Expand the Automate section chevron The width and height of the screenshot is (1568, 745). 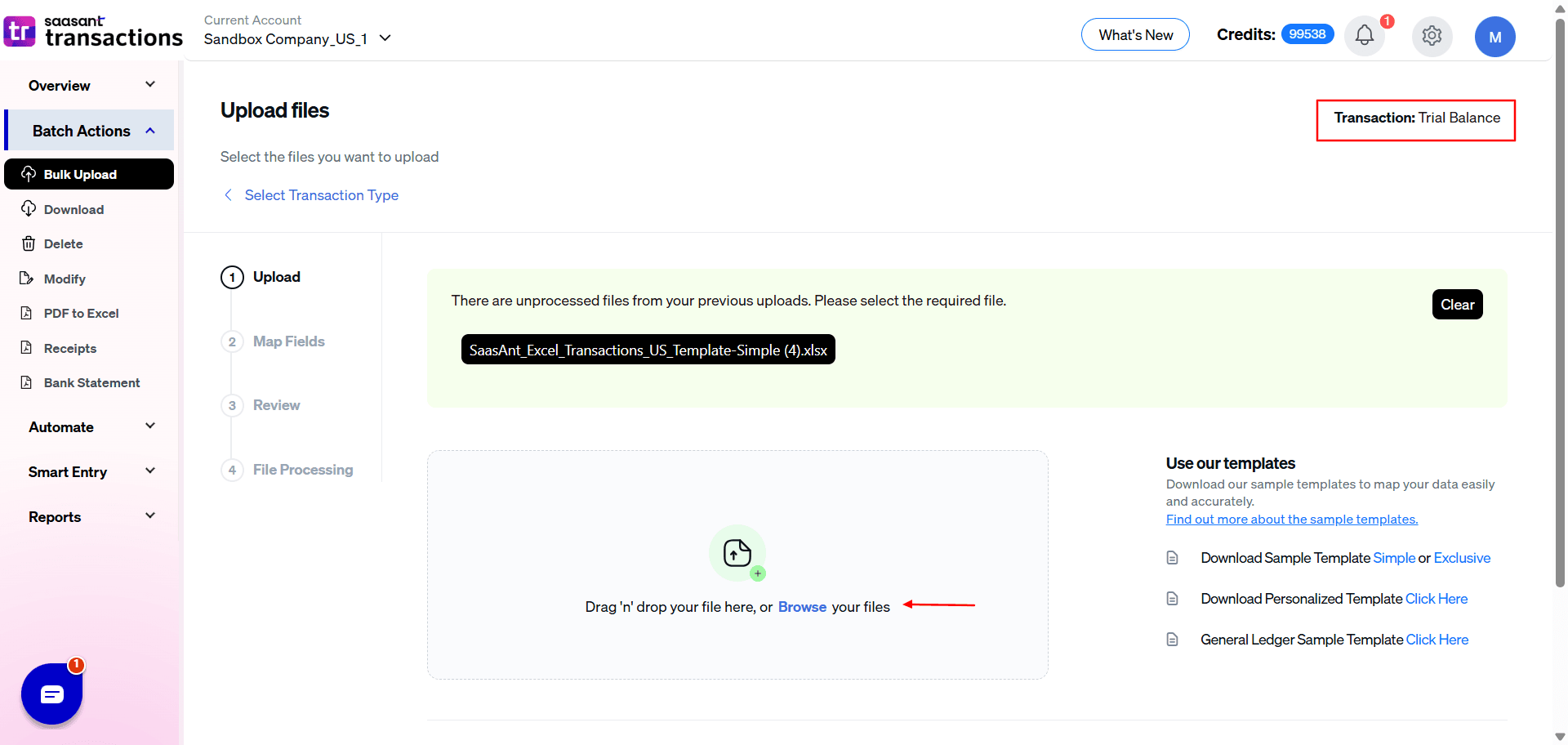150,426
